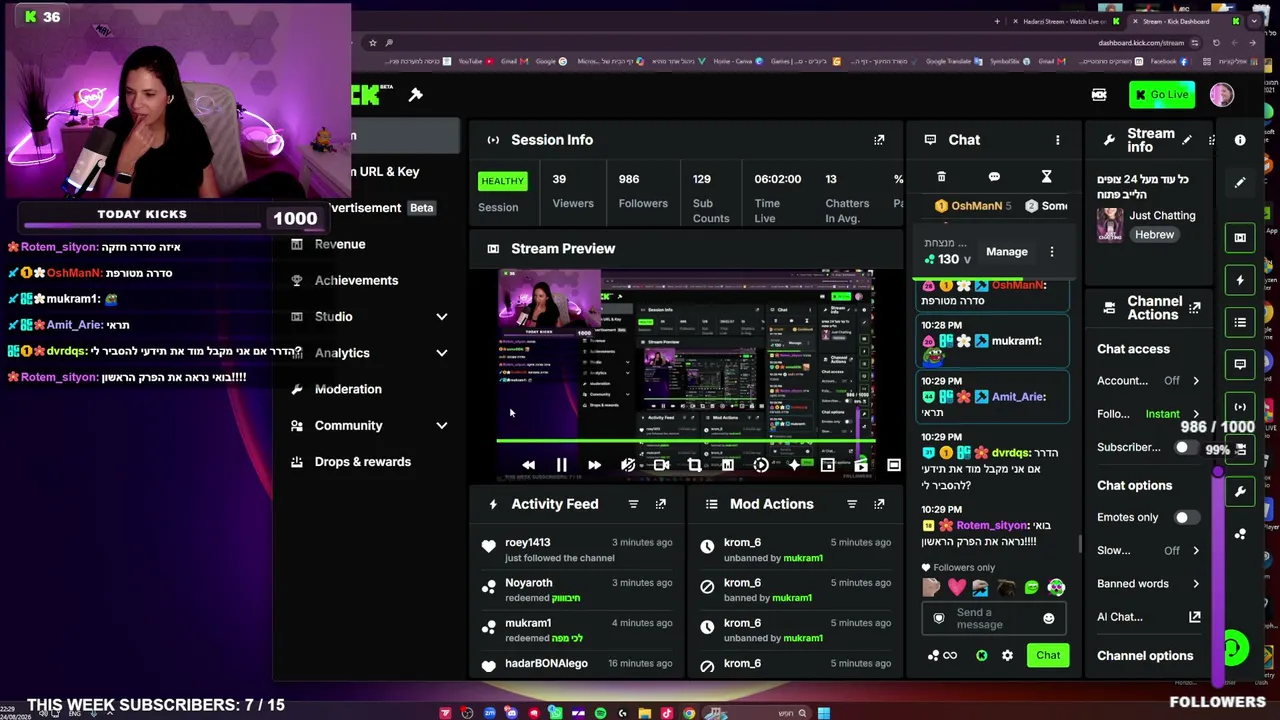Filter the Mod Actions list
1280x720 pixels.
[x=852, y=504]
